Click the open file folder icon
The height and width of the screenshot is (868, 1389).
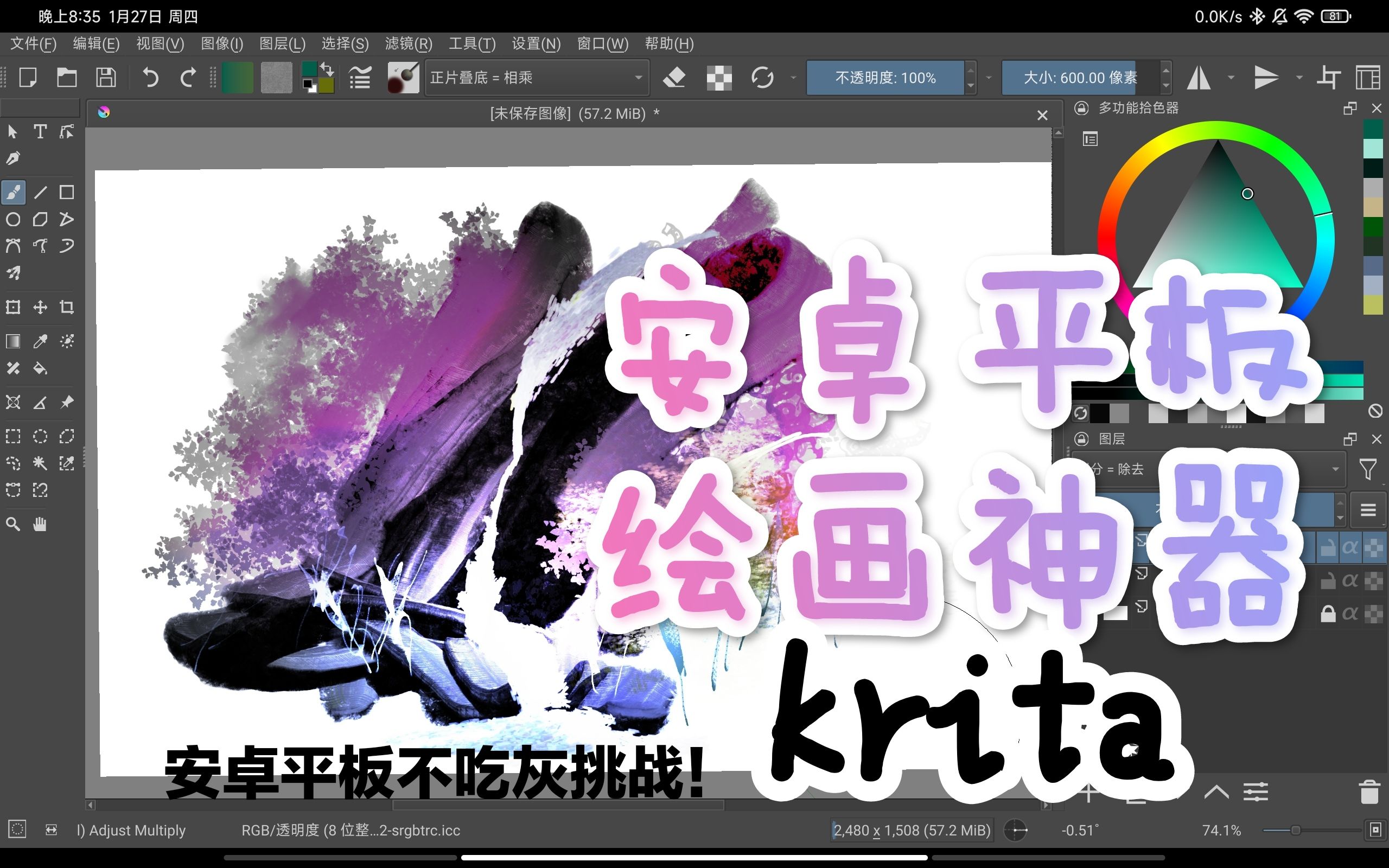(x=67, y=77)
